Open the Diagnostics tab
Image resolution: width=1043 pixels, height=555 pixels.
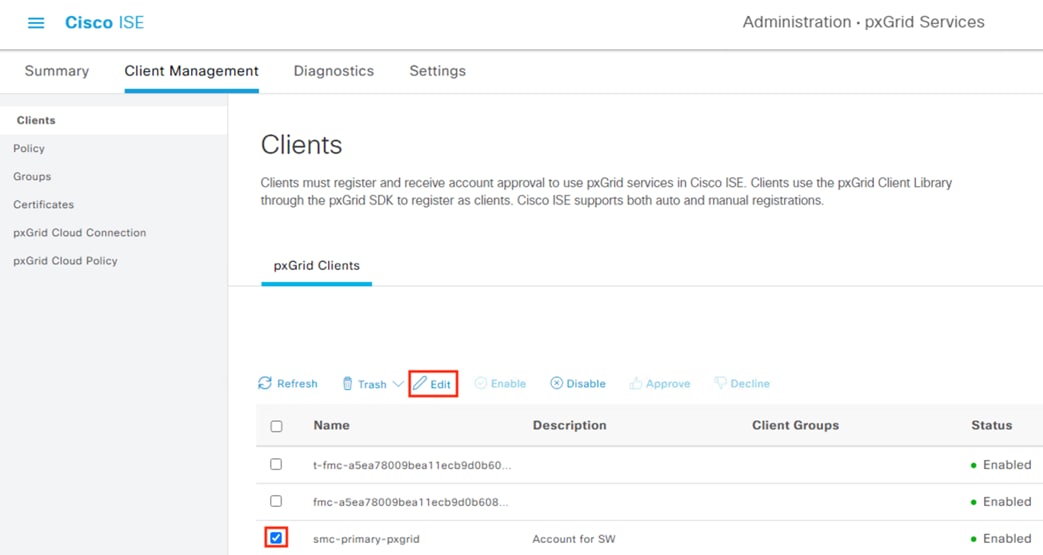coord(334,71)
